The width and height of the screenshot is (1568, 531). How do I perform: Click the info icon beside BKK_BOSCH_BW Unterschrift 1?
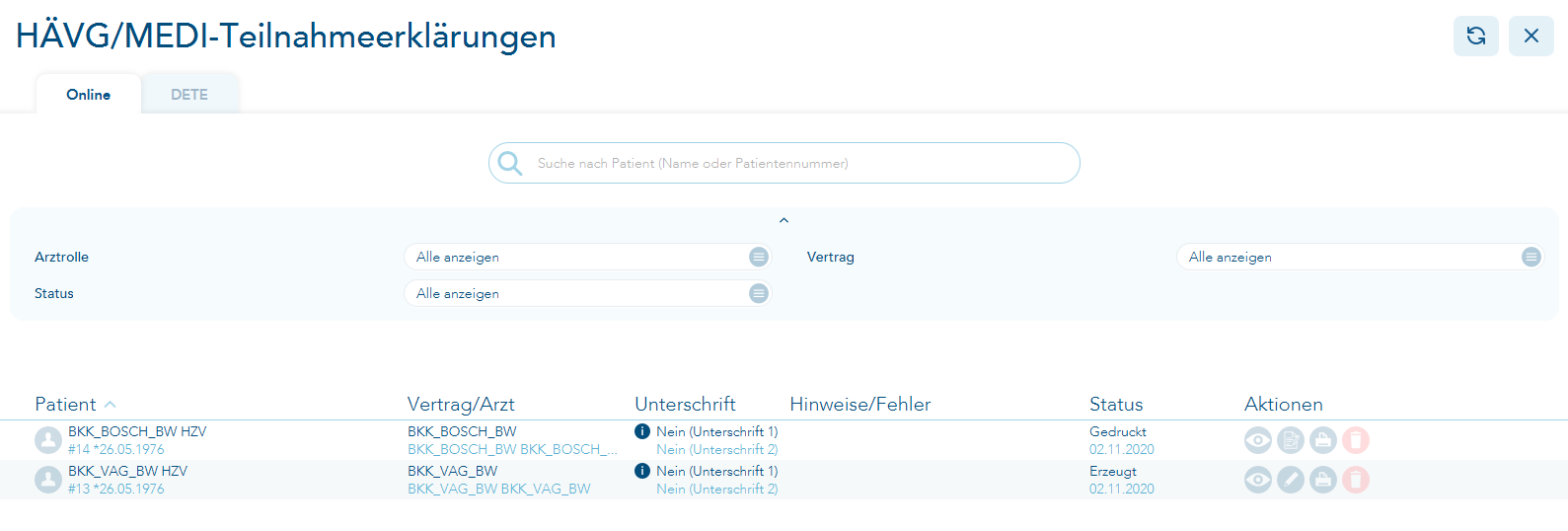point(642,431)
